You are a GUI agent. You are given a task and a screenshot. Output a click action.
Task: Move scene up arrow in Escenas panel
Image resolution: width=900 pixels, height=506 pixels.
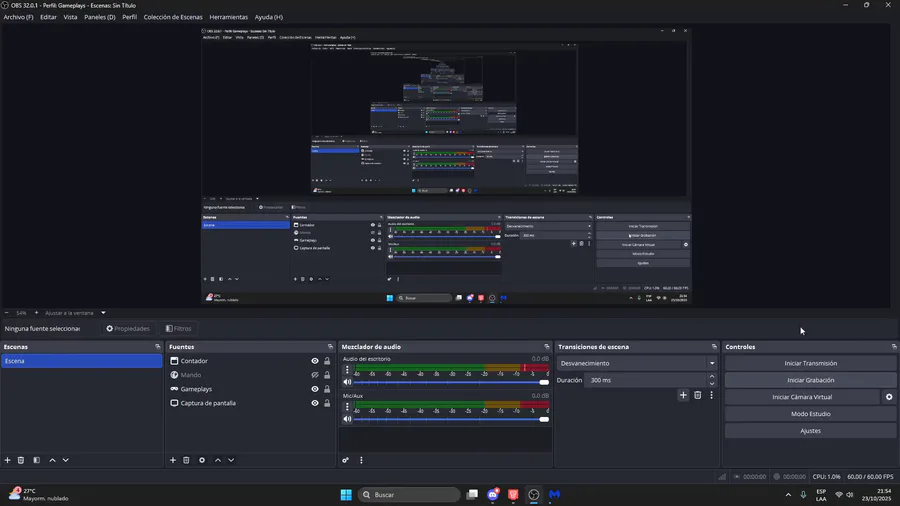click(x=52, y=460)
